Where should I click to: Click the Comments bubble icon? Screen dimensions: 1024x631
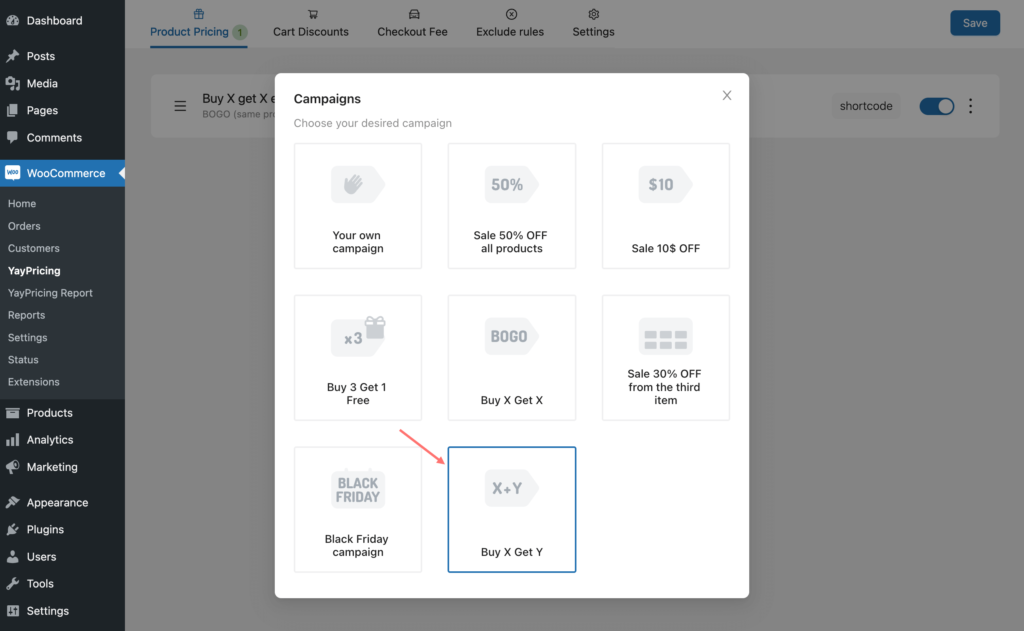click(12, 137)
